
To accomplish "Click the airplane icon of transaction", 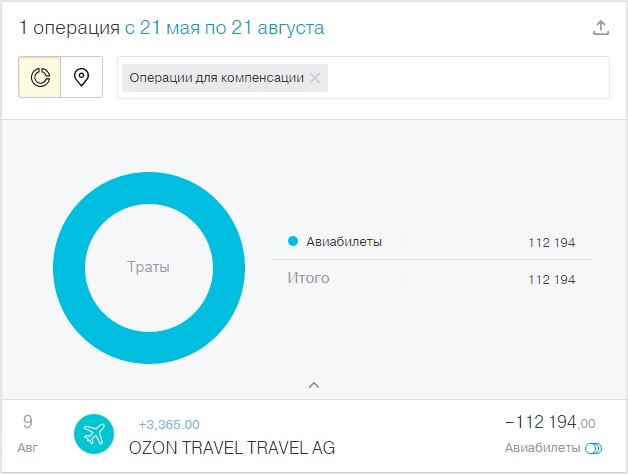I will point(94,434).
